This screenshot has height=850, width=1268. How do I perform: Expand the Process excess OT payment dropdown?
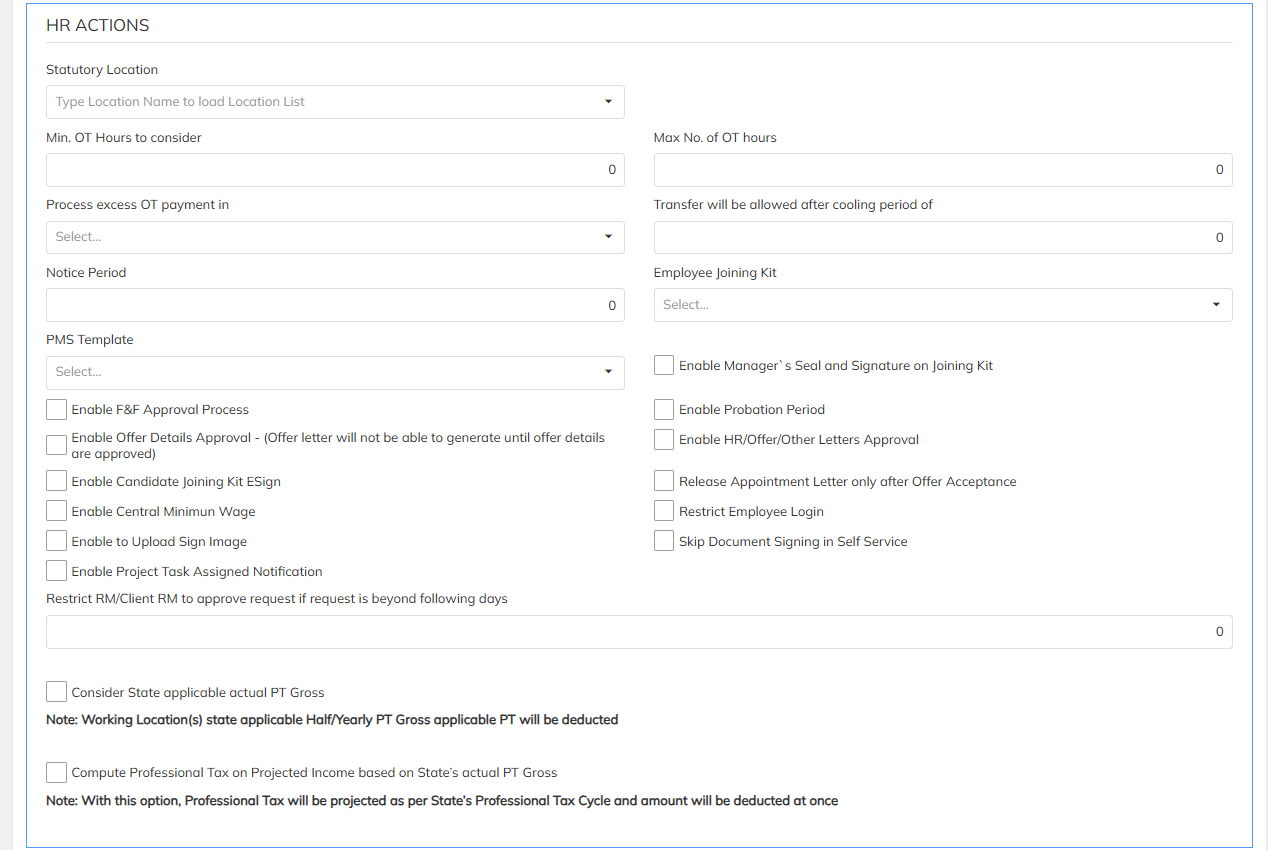335,237
